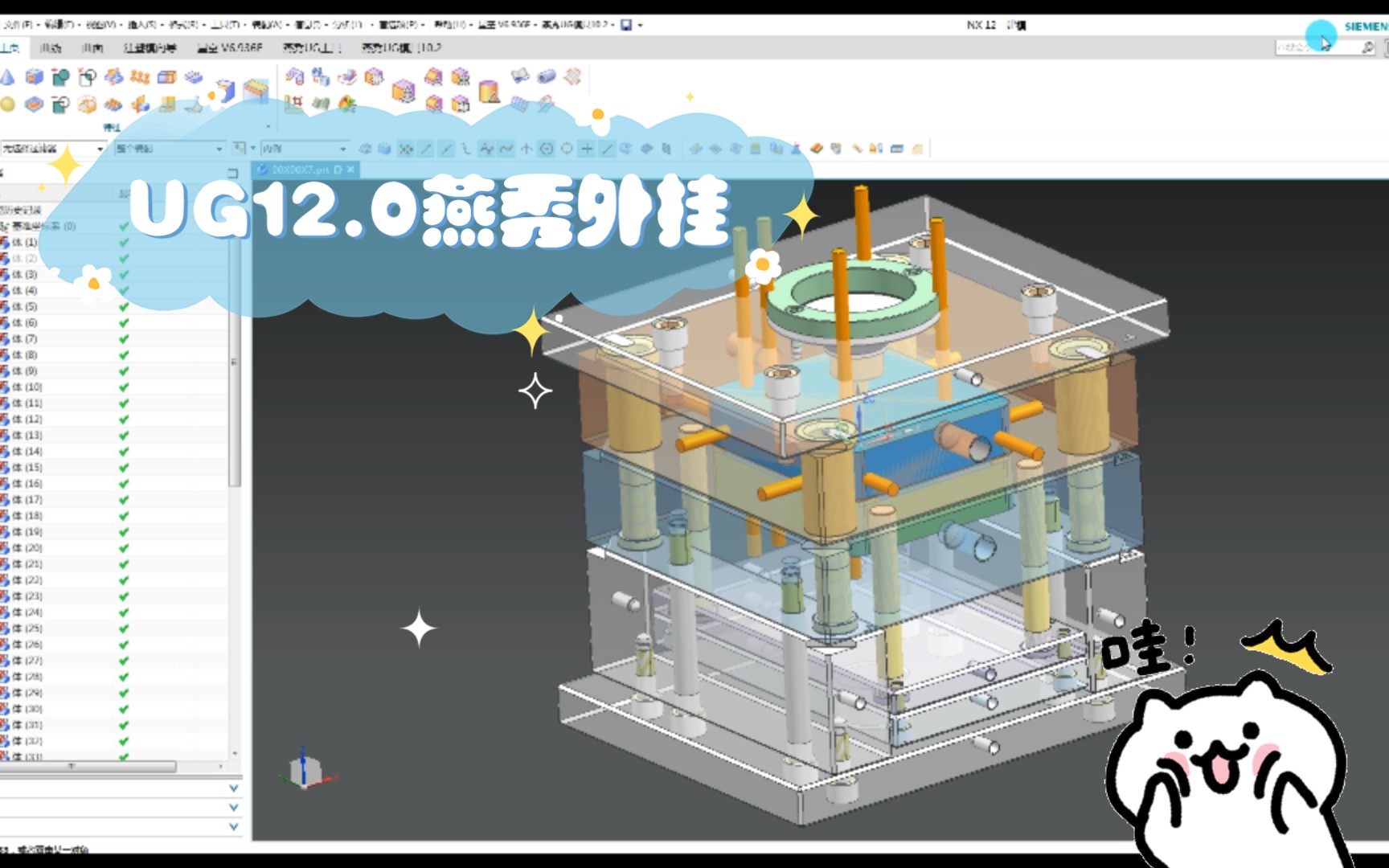
Task: Toggle the green check for body (8)
Action: [124, 355]
